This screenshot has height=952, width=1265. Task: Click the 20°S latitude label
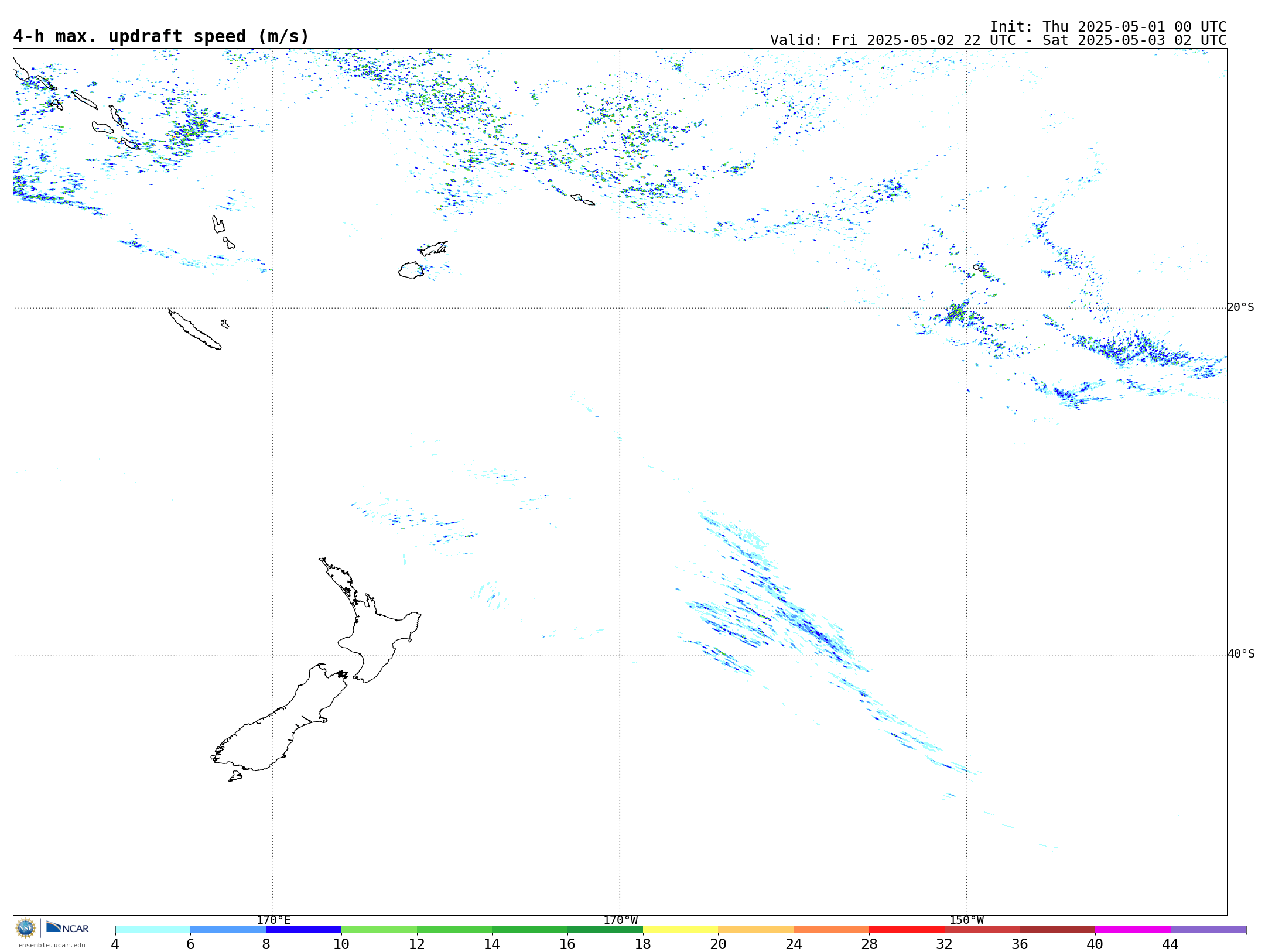tap(1240, 307)
